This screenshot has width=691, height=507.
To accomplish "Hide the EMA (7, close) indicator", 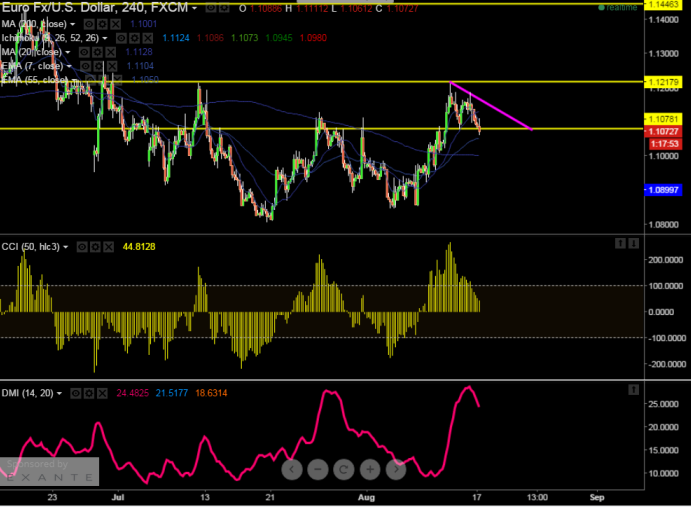I will 85,66.
